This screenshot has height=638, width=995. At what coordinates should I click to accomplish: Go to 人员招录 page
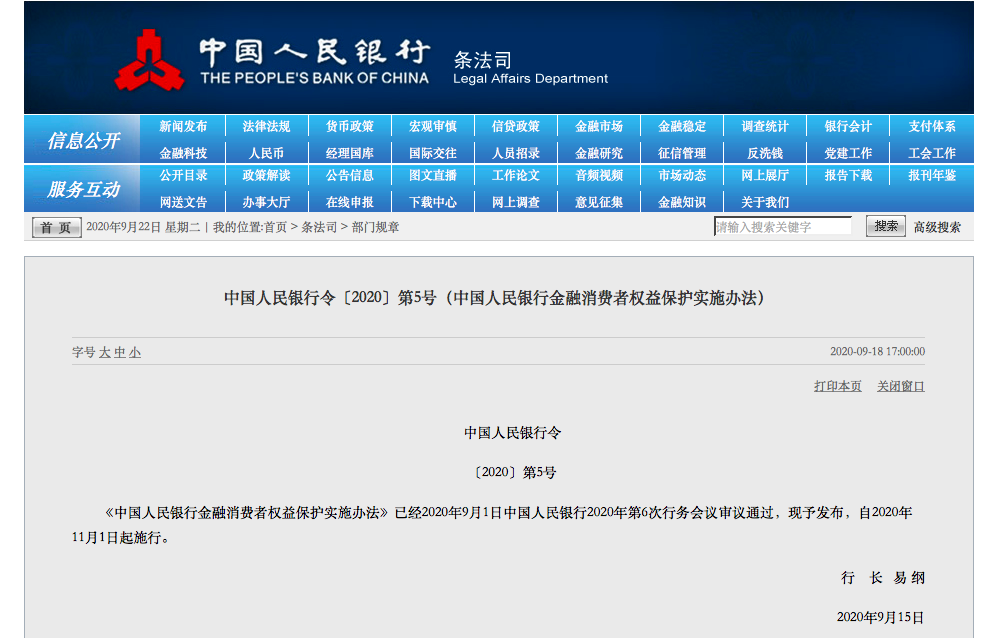point(516,153)
